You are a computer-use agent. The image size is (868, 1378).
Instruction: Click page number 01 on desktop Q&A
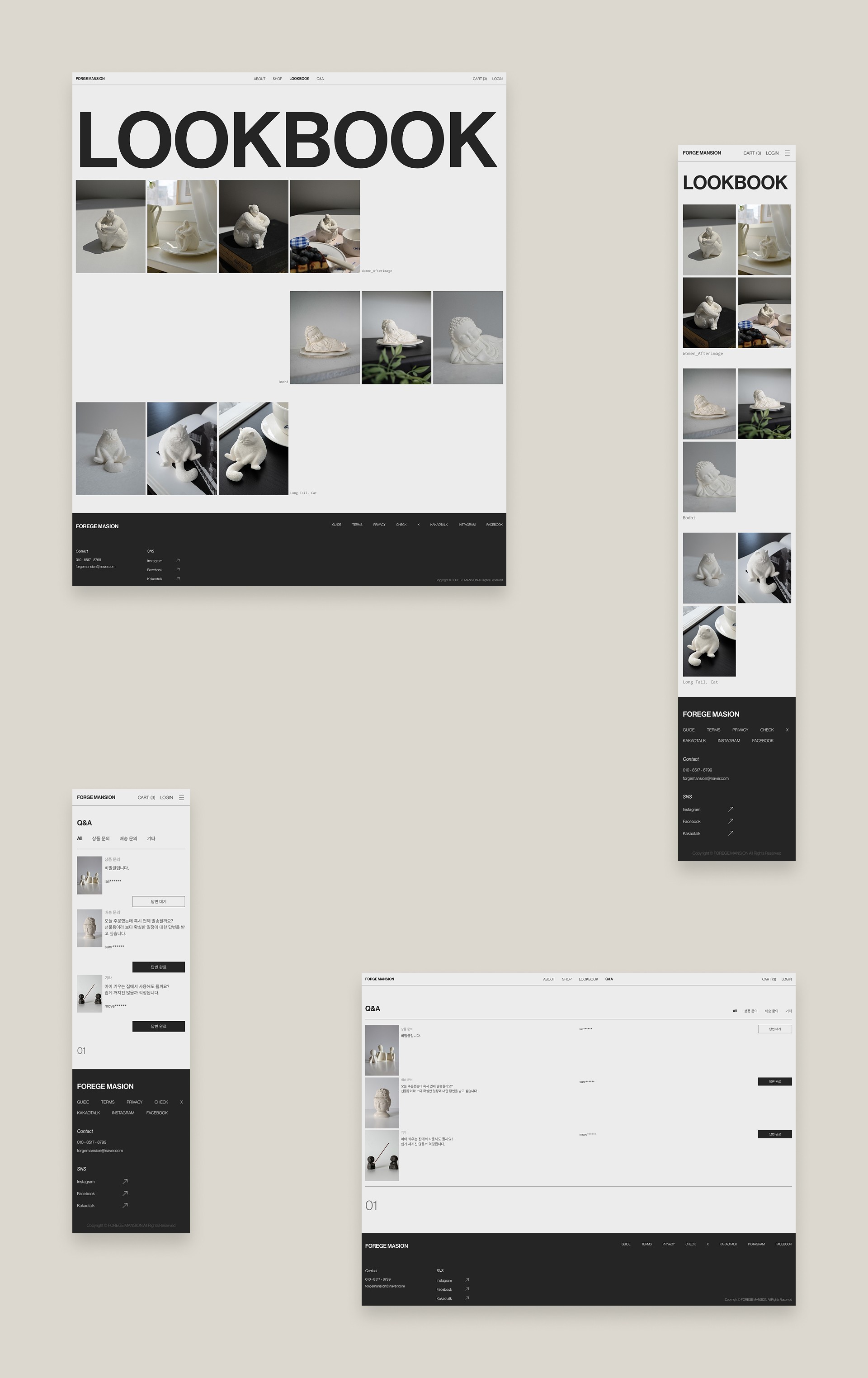(x=371, y=1206)
